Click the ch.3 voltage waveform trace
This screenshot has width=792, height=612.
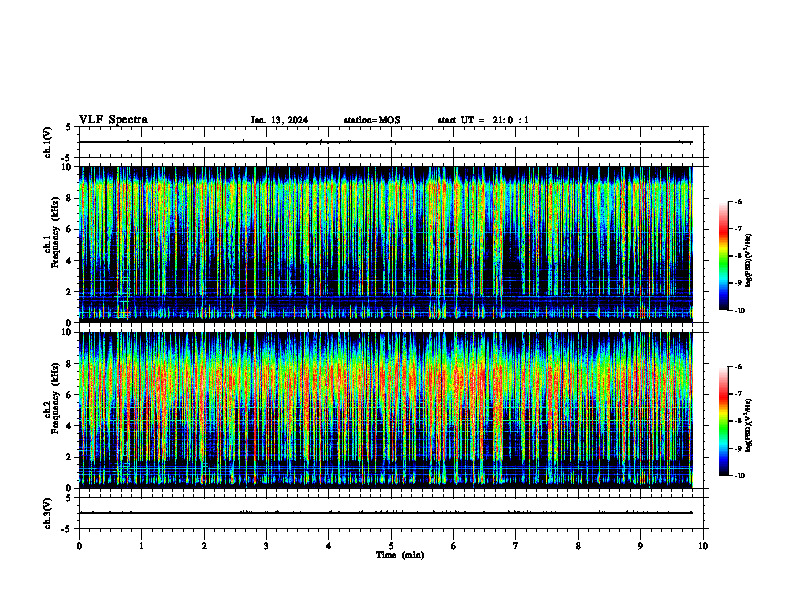[x=385, y=513]
